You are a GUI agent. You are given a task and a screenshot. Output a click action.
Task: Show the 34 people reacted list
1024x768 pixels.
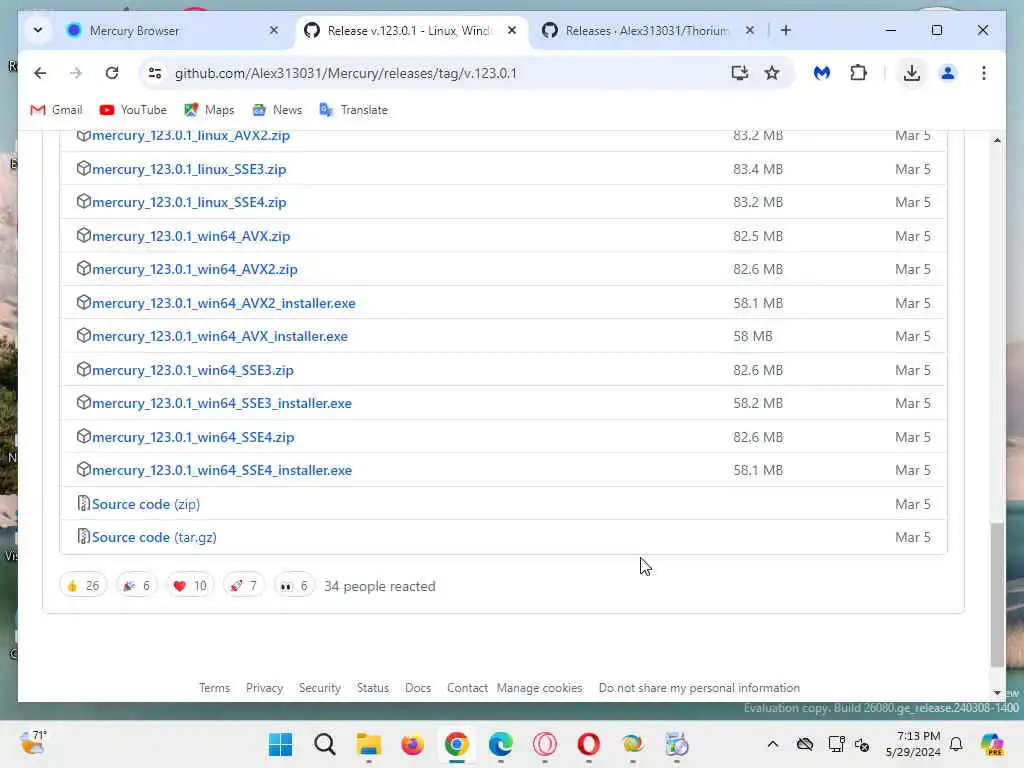379,586
